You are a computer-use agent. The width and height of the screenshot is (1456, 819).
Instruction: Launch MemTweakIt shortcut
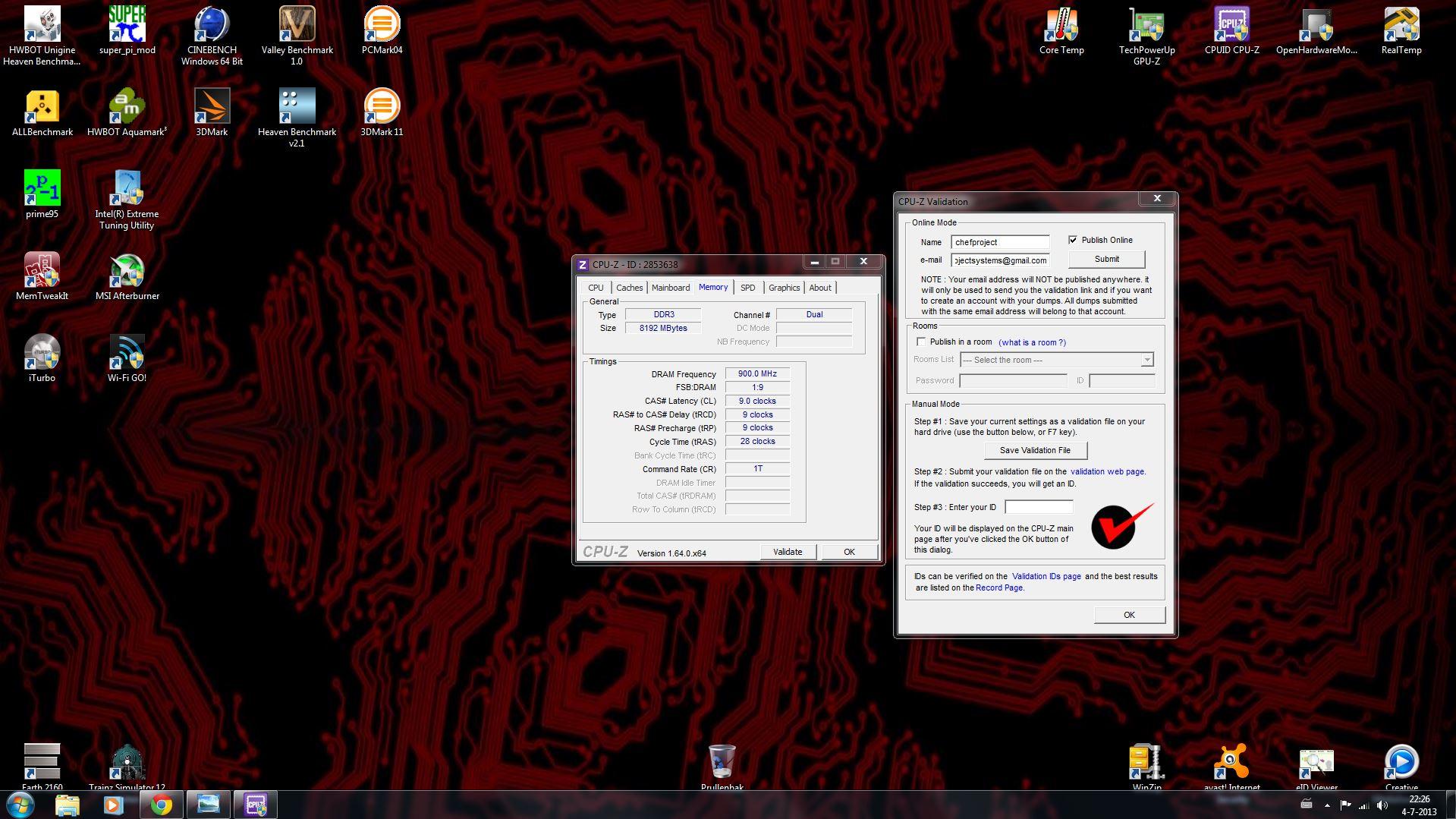(42, 276)
